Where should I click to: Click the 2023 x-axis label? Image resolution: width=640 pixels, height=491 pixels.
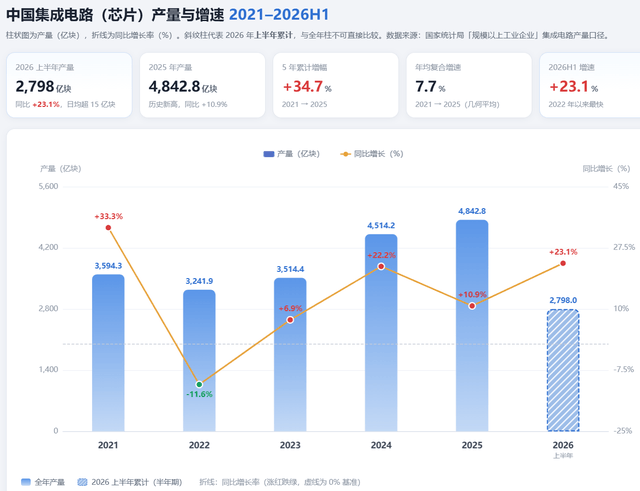290,445
